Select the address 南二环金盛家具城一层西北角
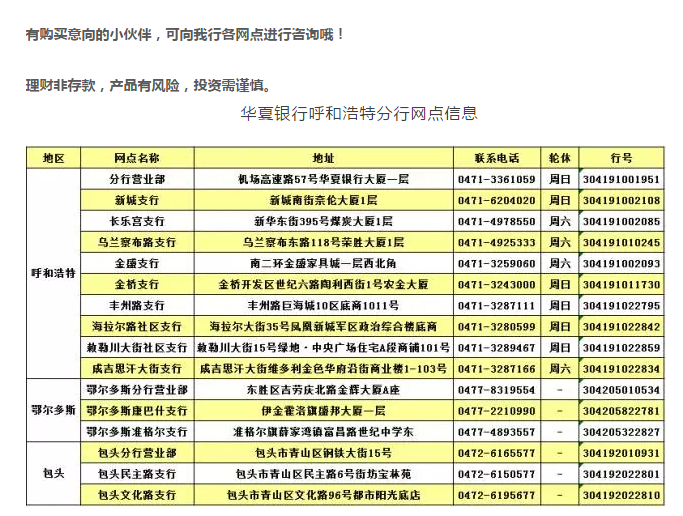This screenshot has width=683, height=516. 323,263
